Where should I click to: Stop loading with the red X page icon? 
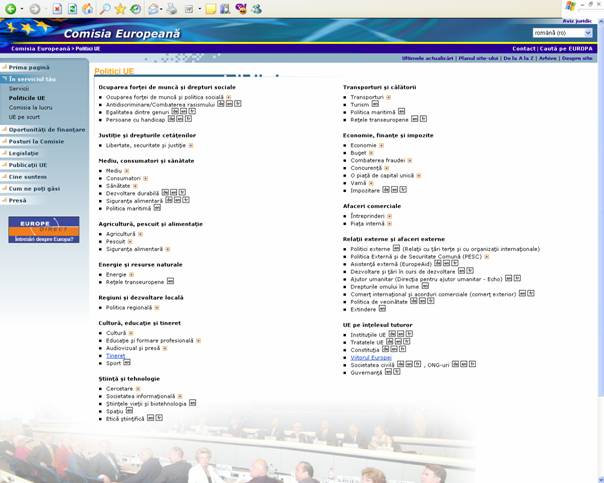(x=57, y=8)
